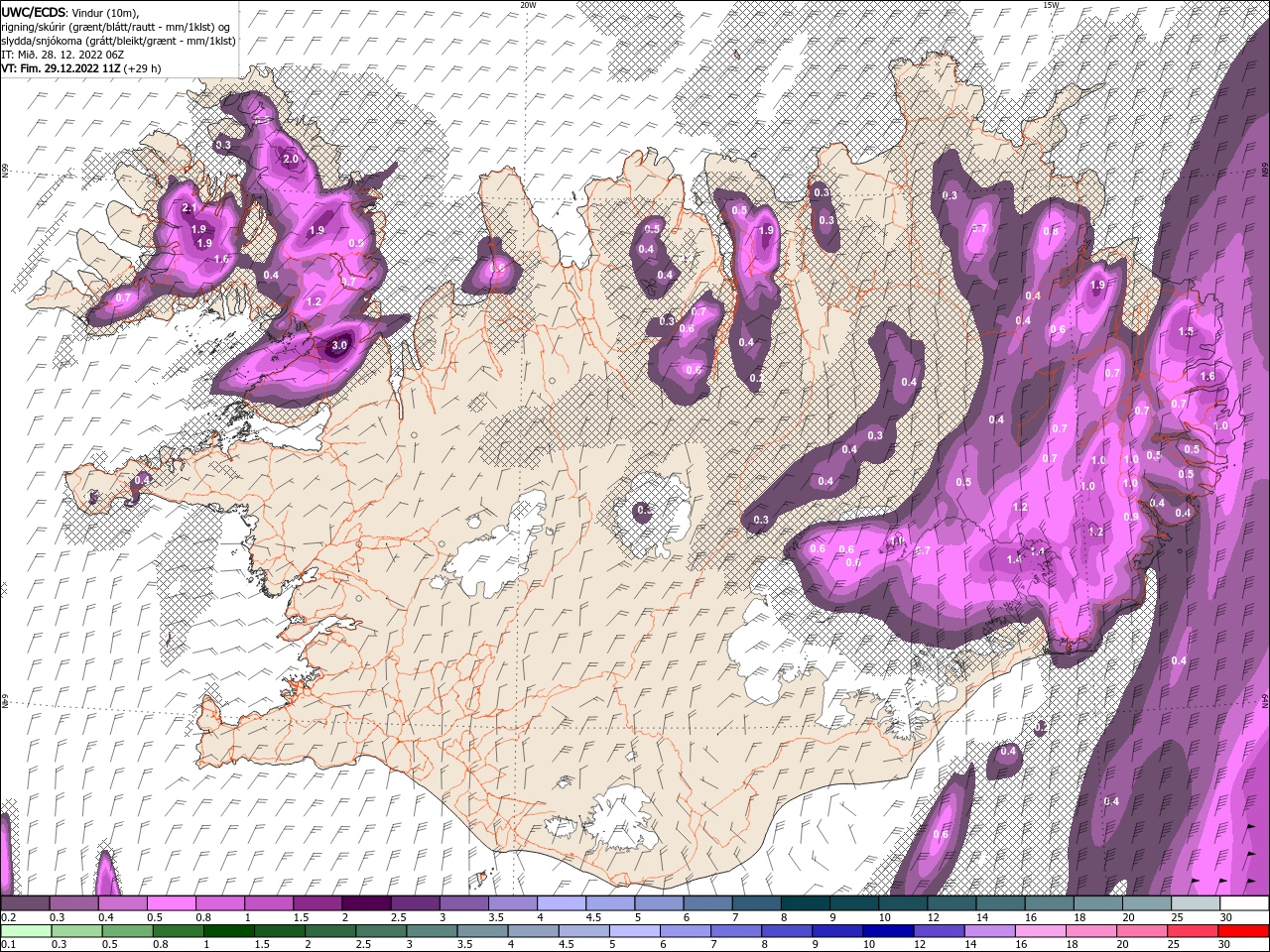Select the white swatch starting at 30
This screenshot has height=952, width=1270.
(1244, 903)
